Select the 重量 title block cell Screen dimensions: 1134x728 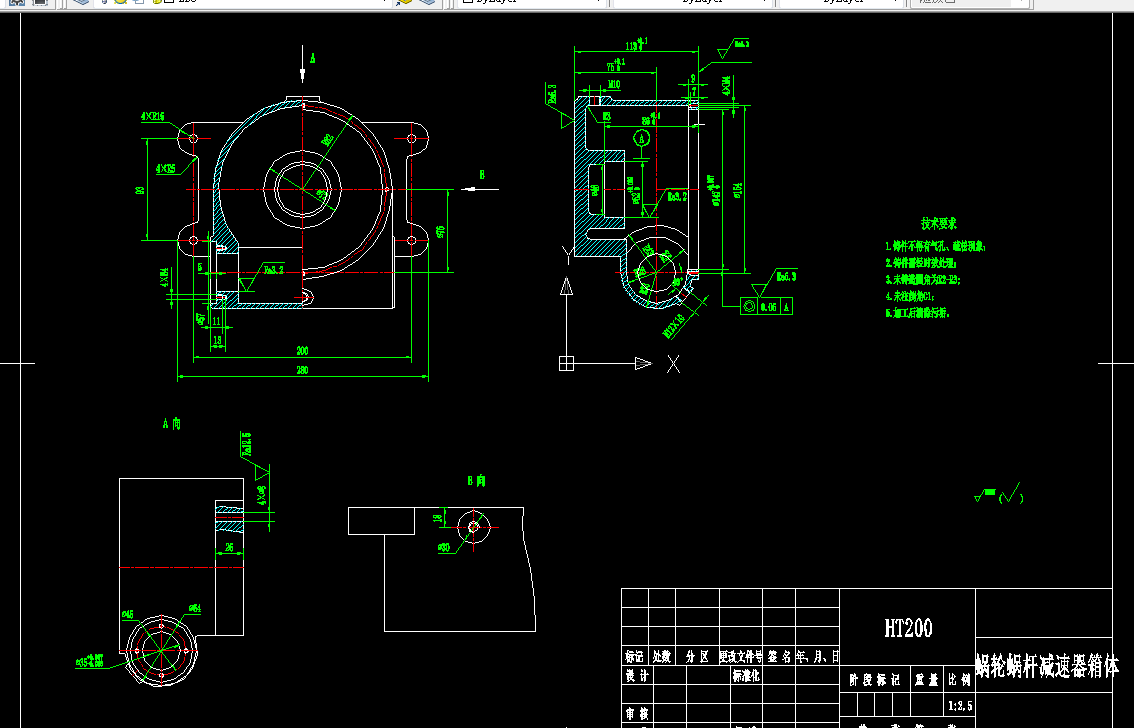[x=926, y=680]
